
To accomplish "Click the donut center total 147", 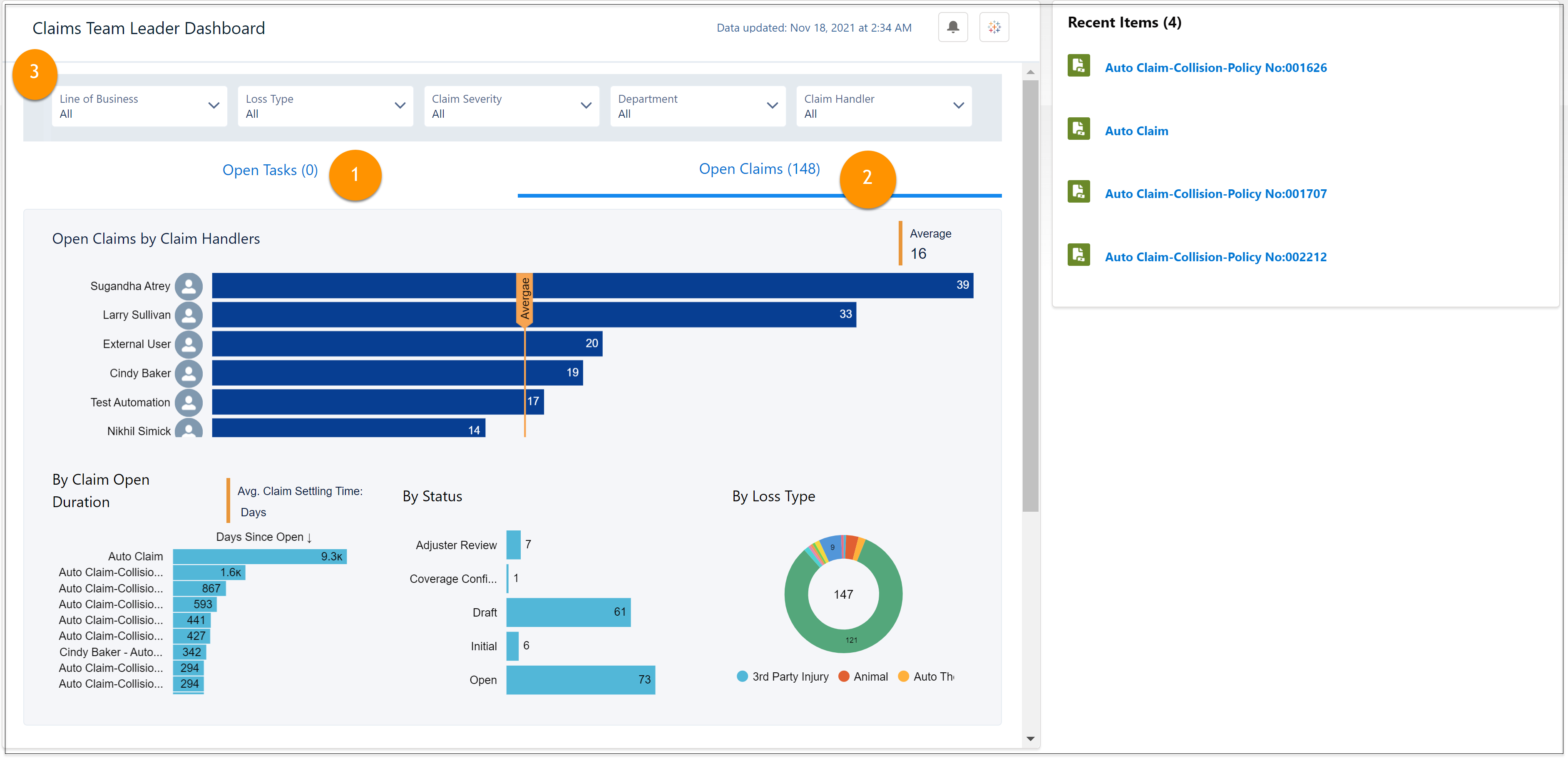I will pos(843,595).
